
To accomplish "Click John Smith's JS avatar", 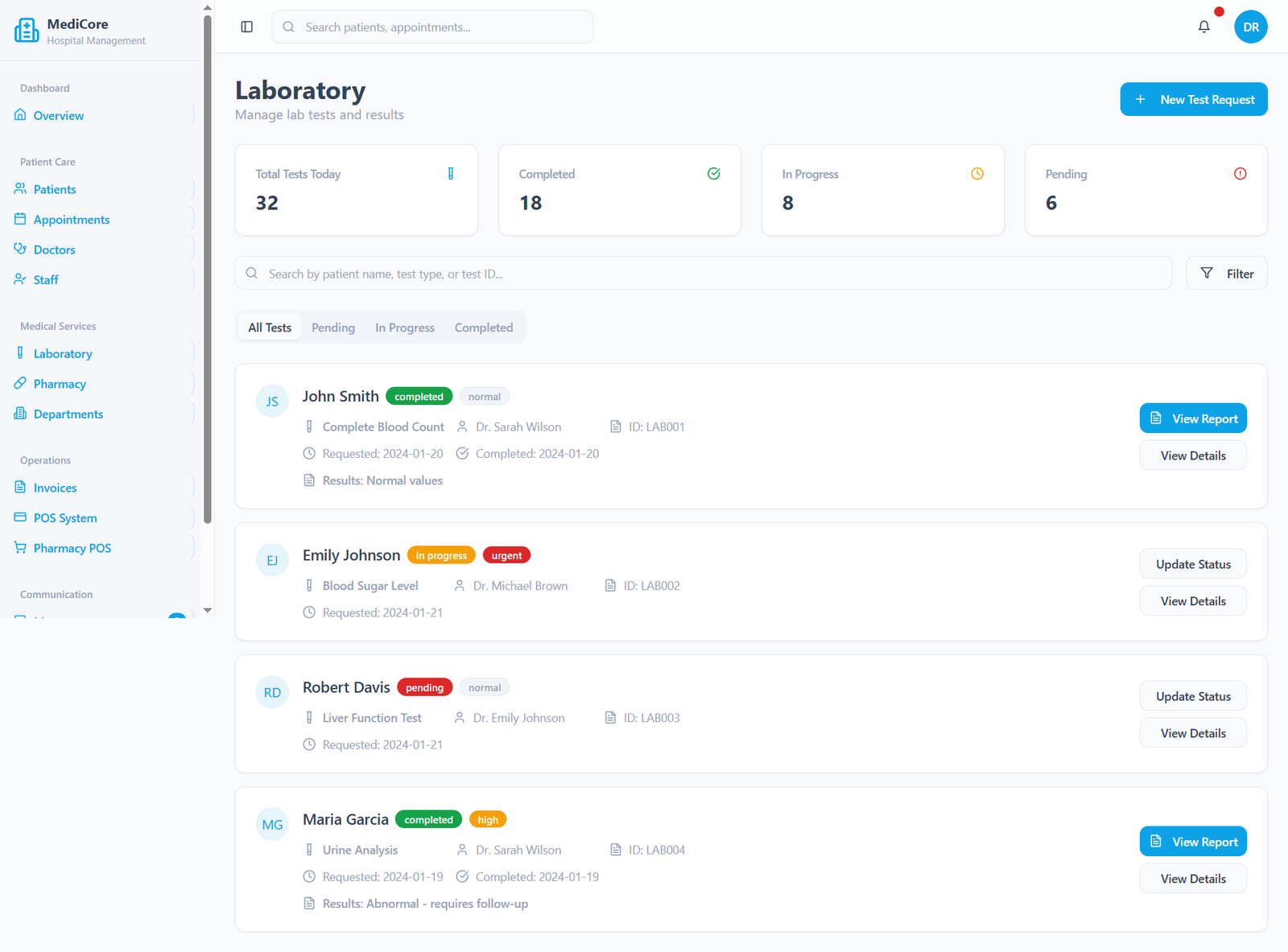I will point(272,401).
